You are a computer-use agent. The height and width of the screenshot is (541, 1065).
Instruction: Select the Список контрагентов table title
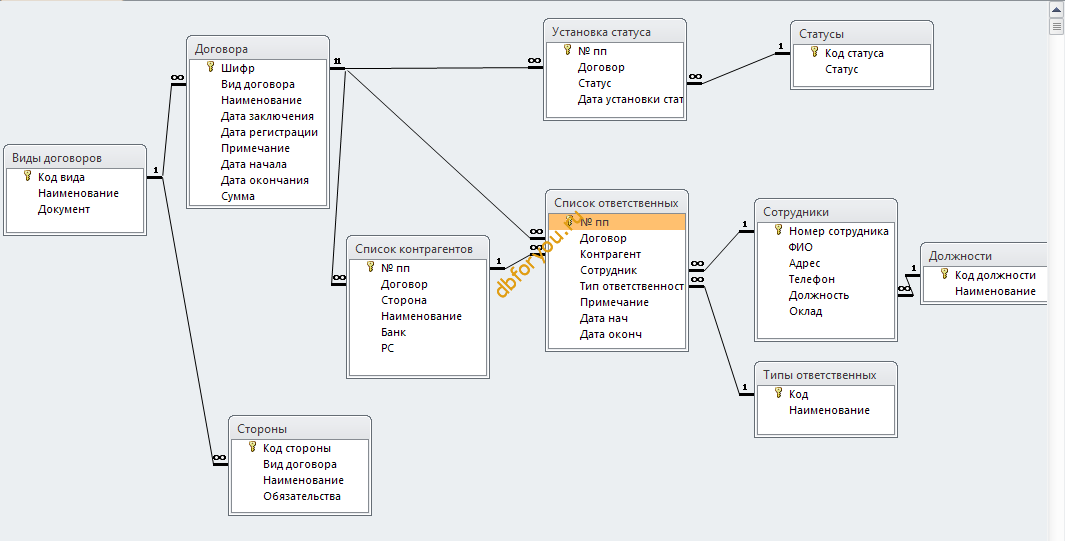click(414, 249)
